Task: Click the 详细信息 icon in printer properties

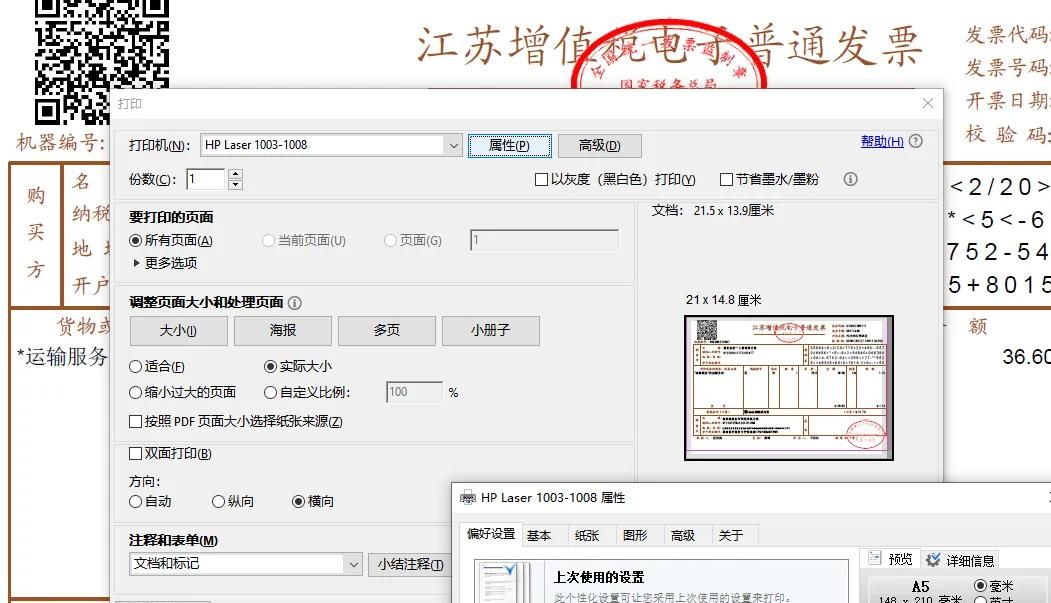Action: pos(932,558)
